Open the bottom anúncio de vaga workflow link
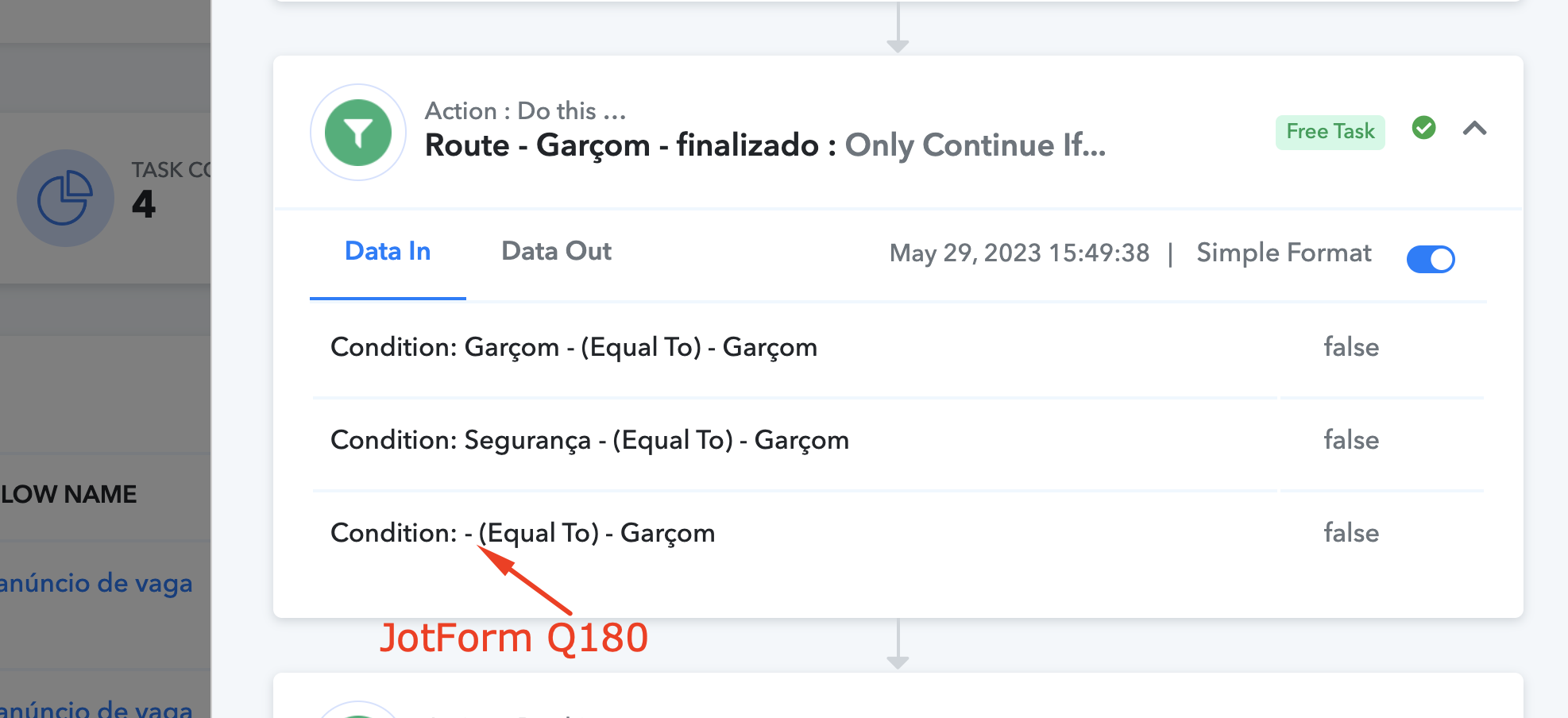1568x718 pixels. [x=96, y=707]
